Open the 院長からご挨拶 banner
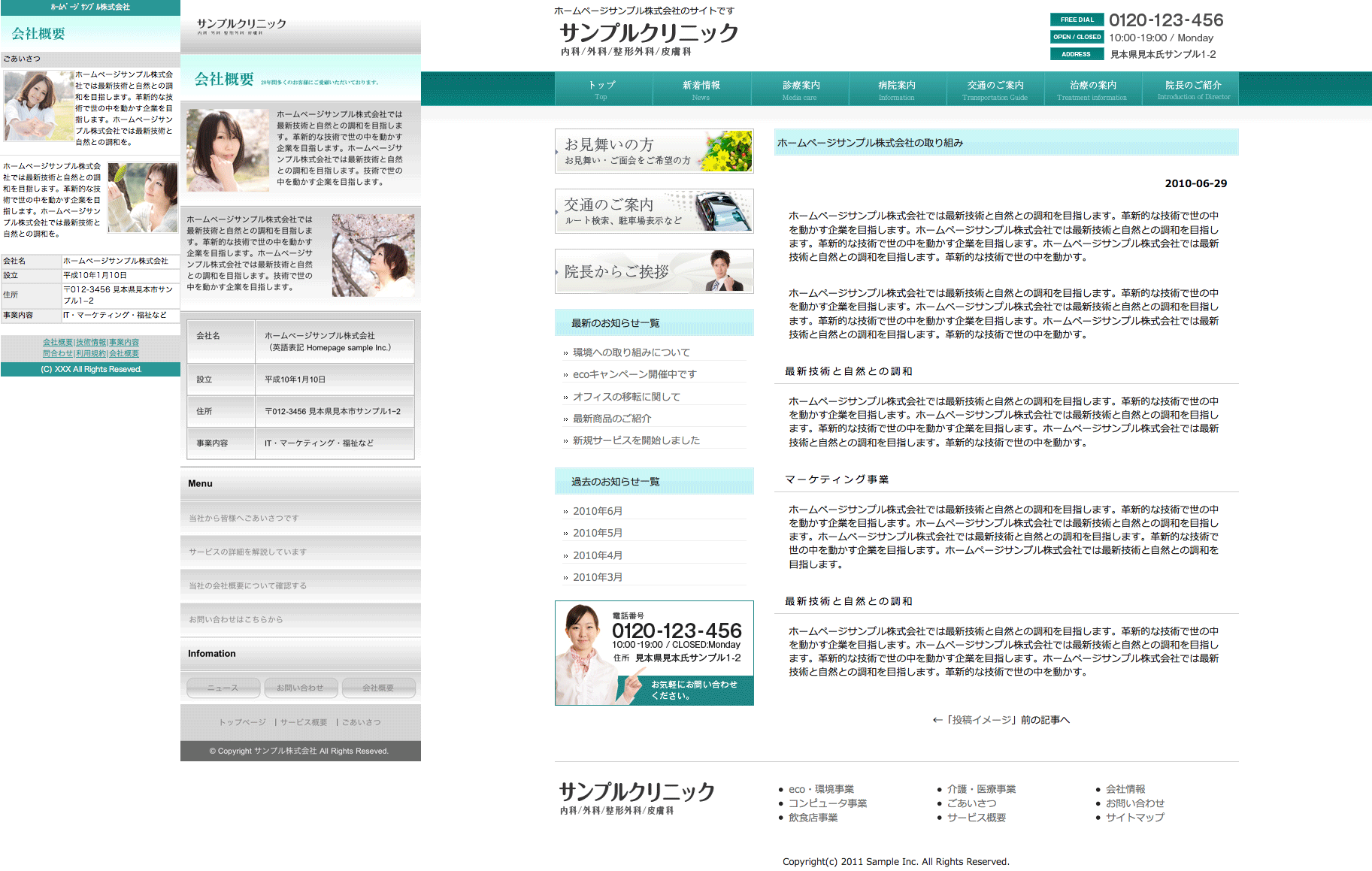Viewport: 1372px width, 871px height. [653, 271]
